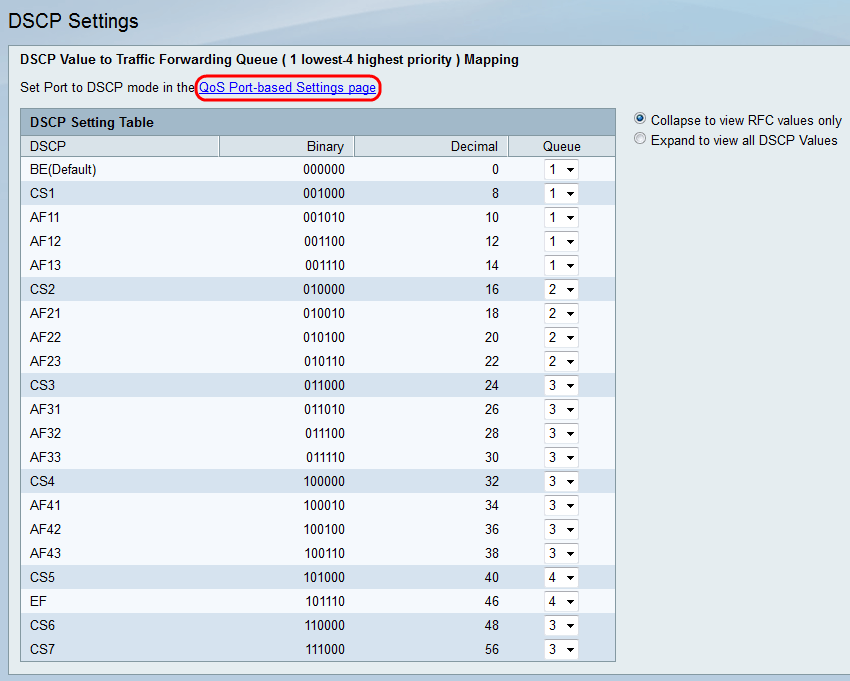Click the DSCP Setting Table title

click(x=92, y=123)
